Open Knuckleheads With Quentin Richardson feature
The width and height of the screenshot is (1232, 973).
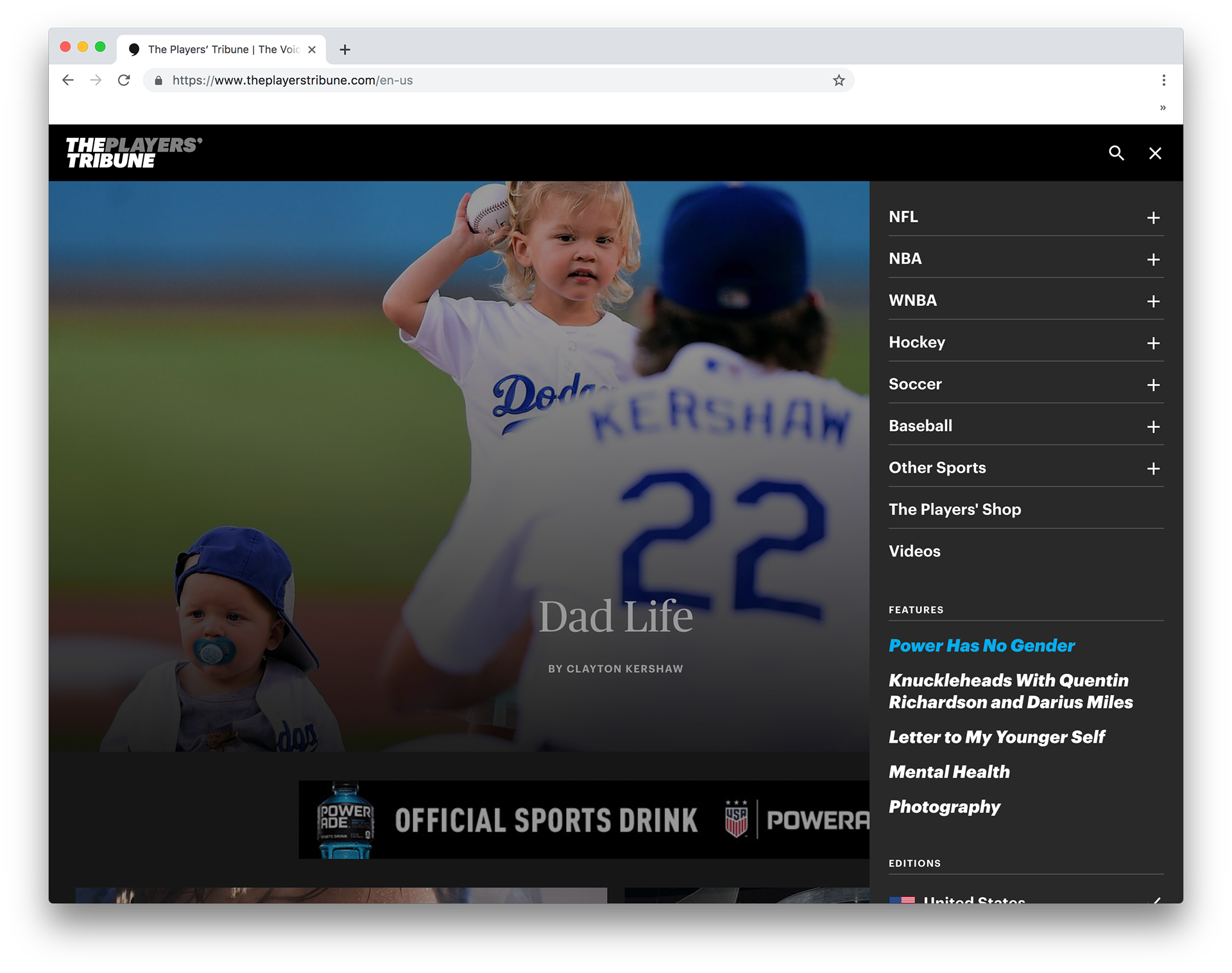[1011, 691]
